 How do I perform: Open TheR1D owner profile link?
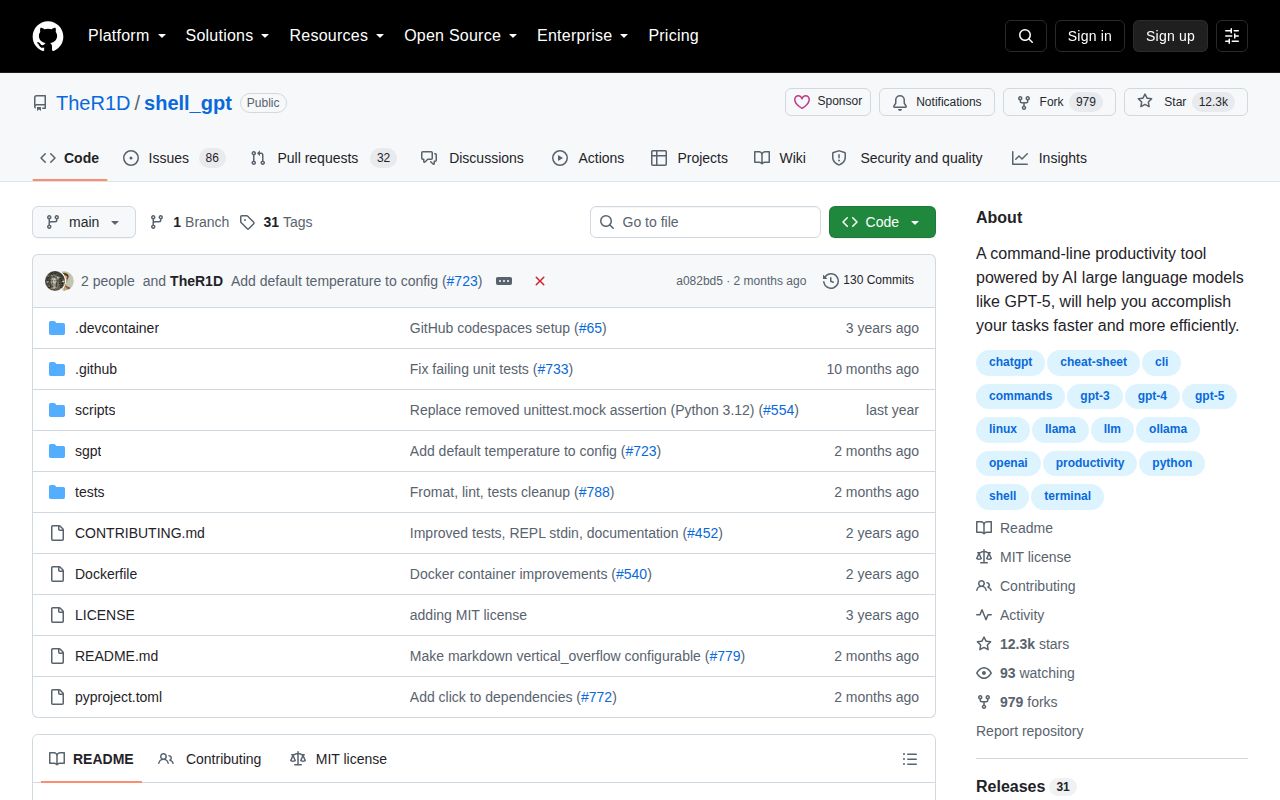coord(93,103)
